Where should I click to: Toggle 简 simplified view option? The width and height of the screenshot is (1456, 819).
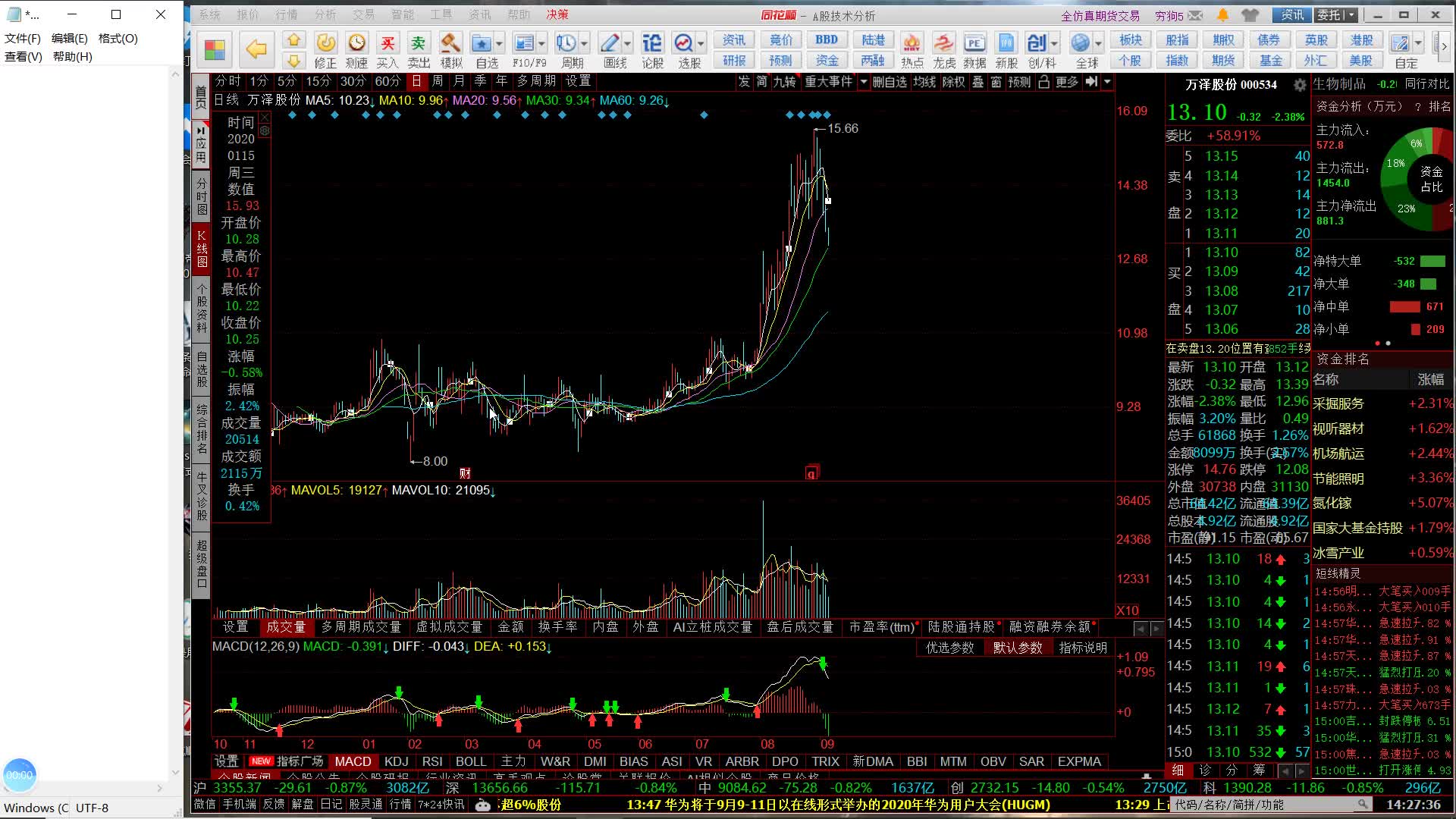[x=762, y=82]
